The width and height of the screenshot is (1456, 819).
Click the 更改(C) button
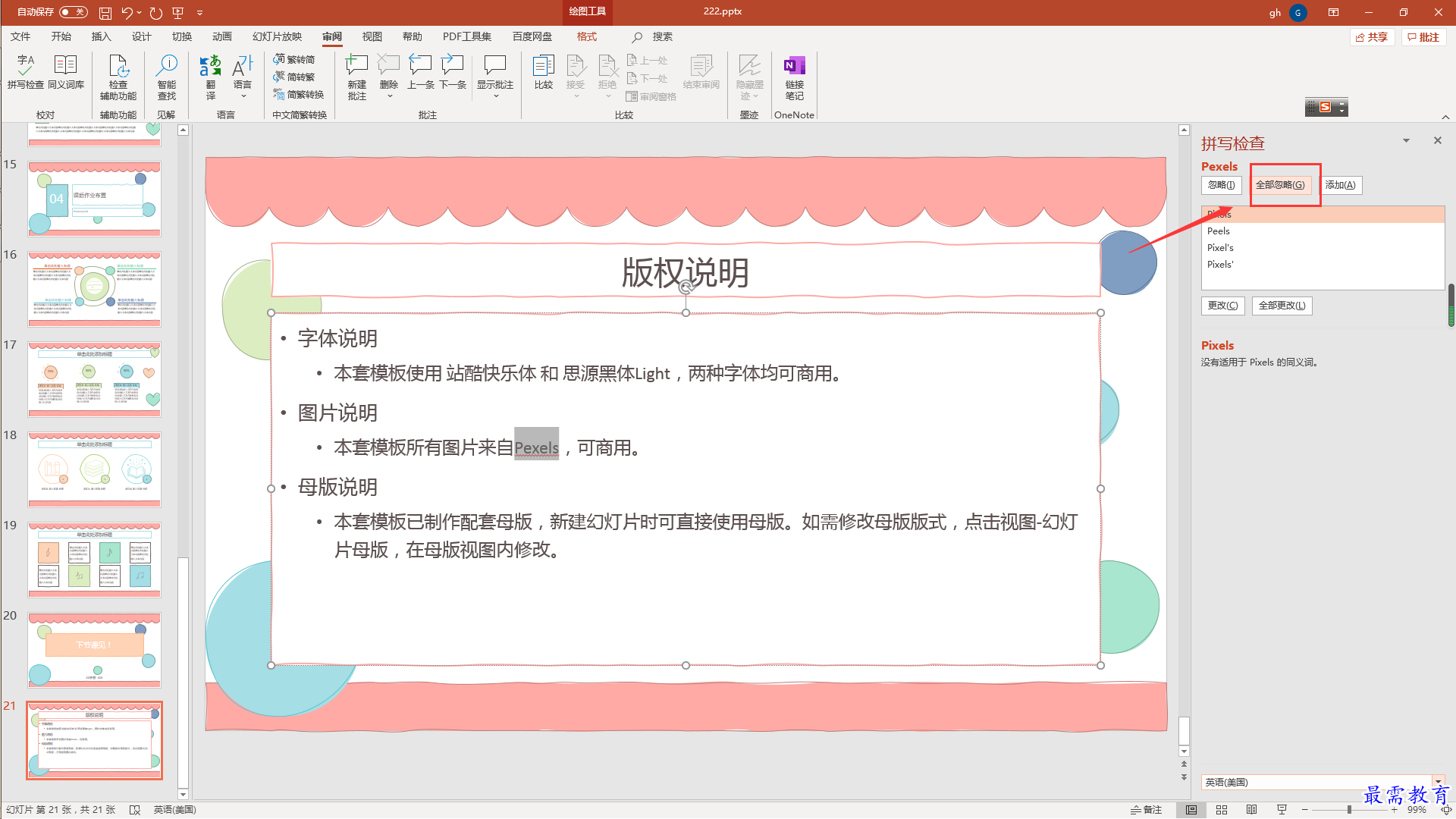click(1222, 306)
